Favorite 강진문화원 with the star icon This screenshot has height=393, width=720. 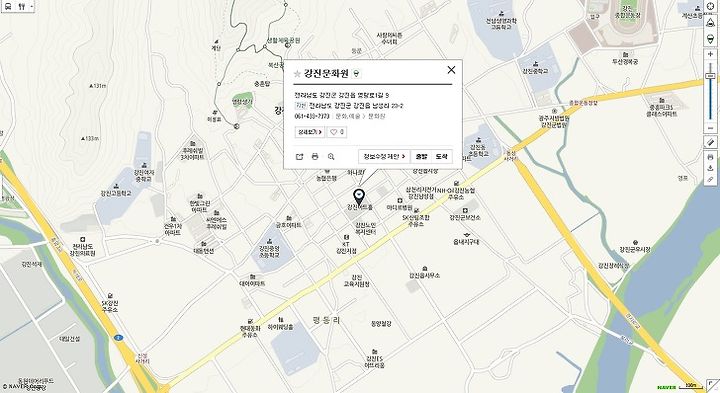coord(297,73)
